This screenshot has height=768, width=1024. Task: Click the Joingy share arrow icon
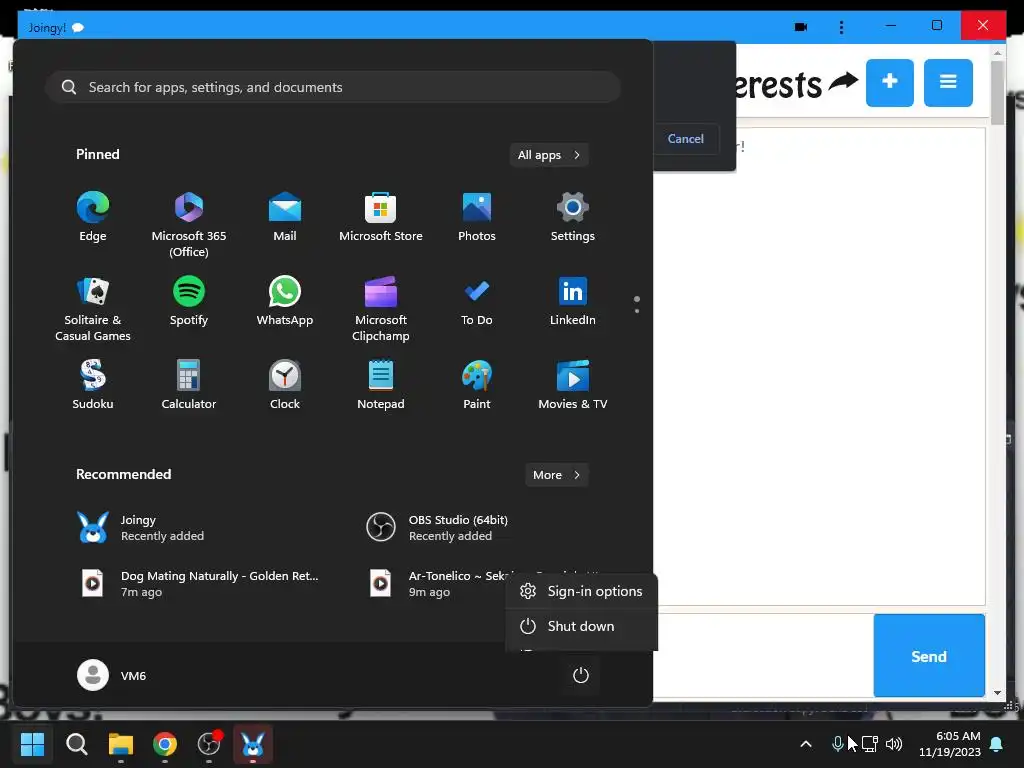coord(843,82)
